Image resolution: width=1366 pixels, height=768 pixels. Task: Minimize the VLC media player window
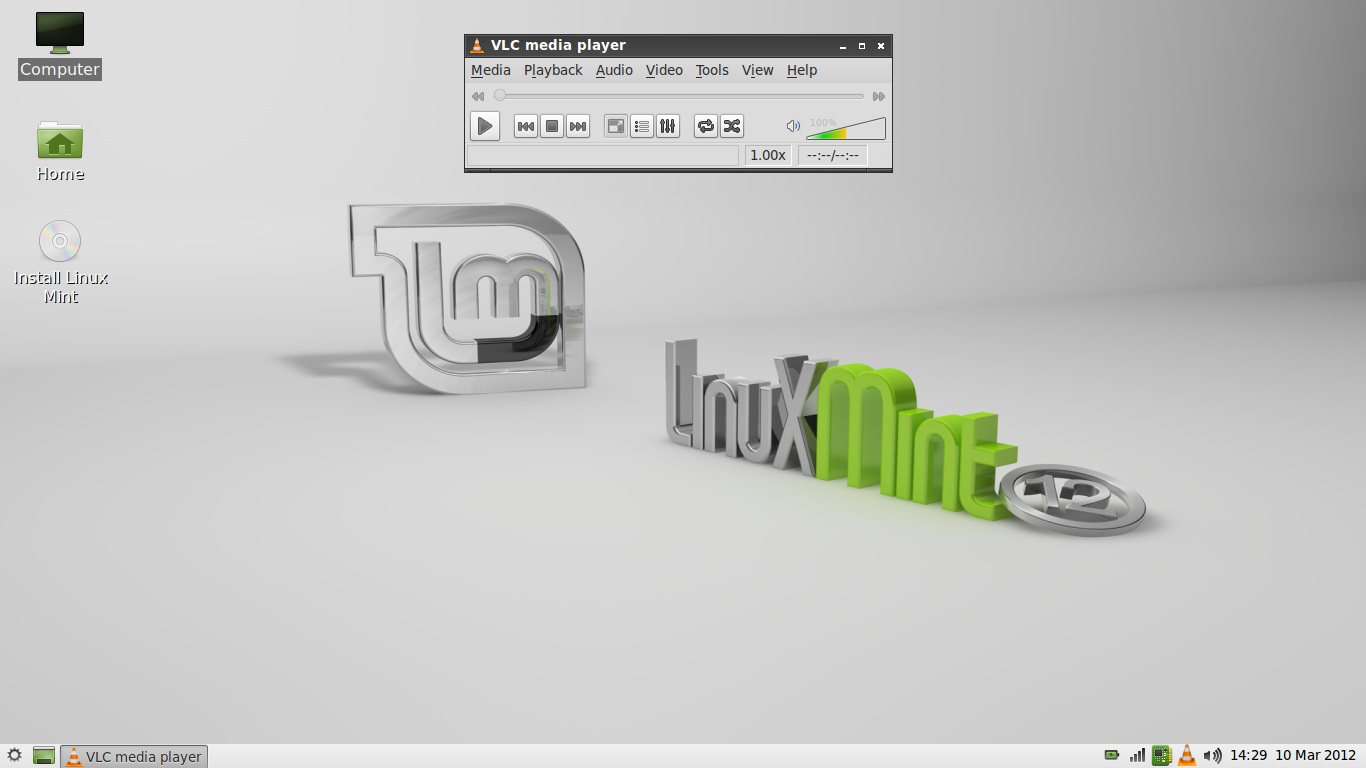click(x=843, y=46)
